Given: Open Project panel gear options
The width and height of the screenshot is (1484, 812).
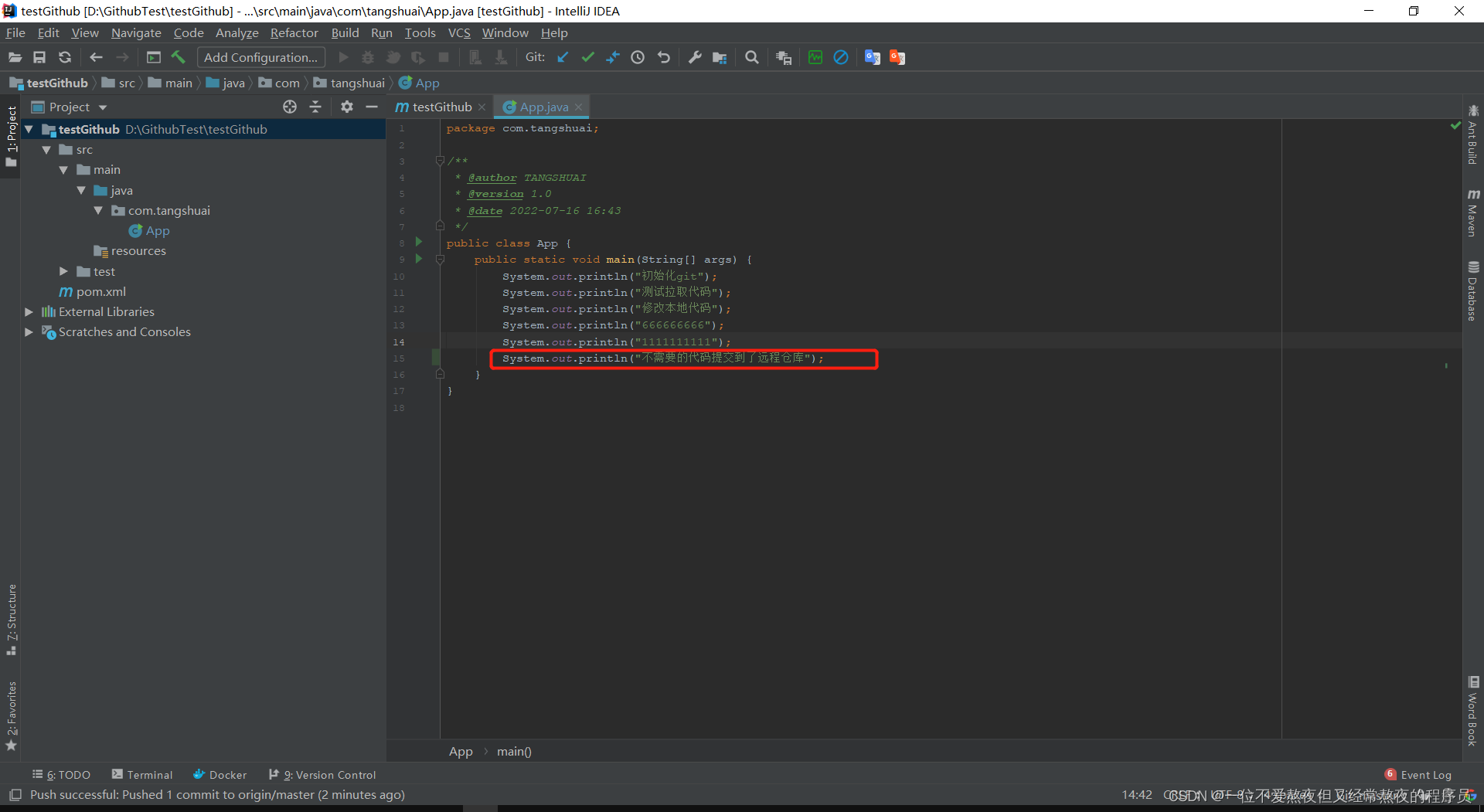Looking at the screenshot, I should point(347,107).
